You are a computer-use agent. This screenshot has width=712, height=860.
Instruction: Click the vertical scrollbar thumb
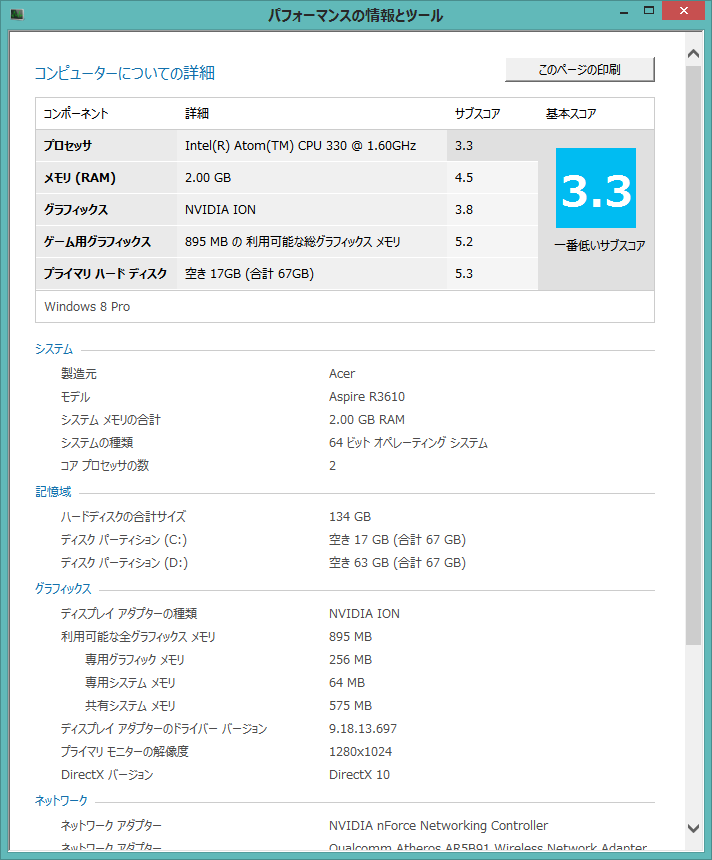[693, 355]
